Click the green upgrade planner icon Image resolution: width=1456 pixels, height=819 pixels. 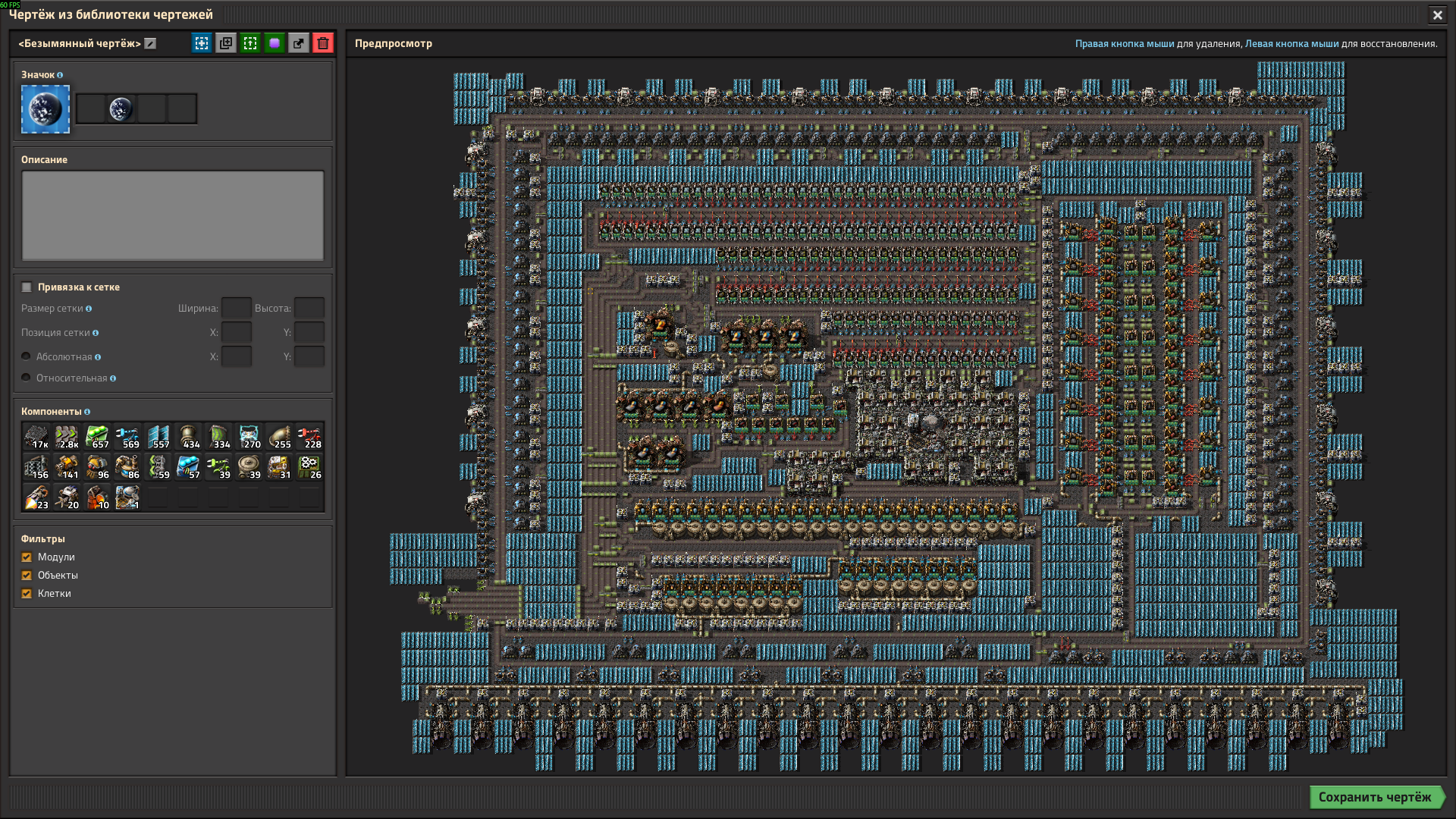(250, 43)
